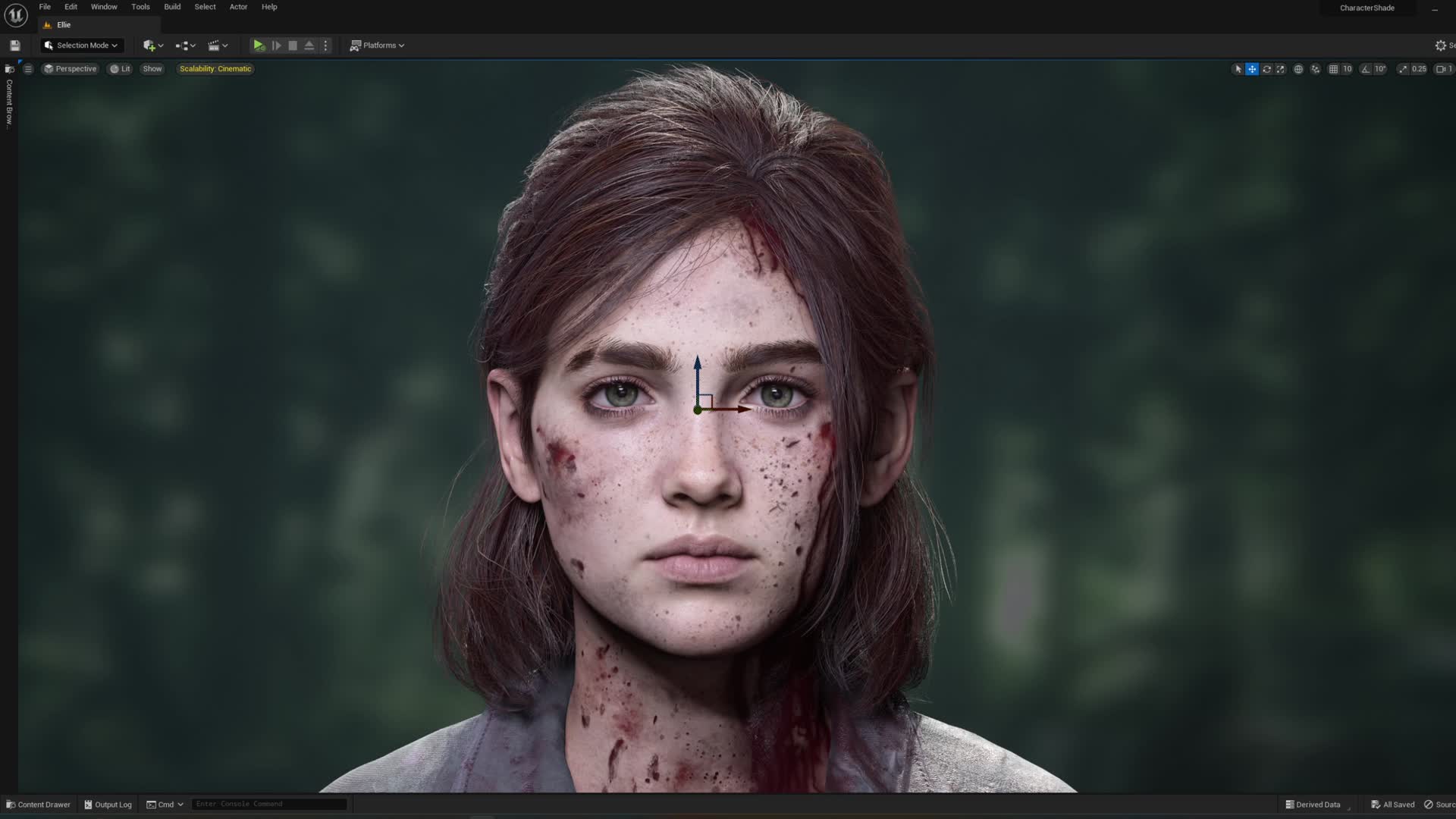Open grid snap value 10 dropdown

pos(1348,69)
